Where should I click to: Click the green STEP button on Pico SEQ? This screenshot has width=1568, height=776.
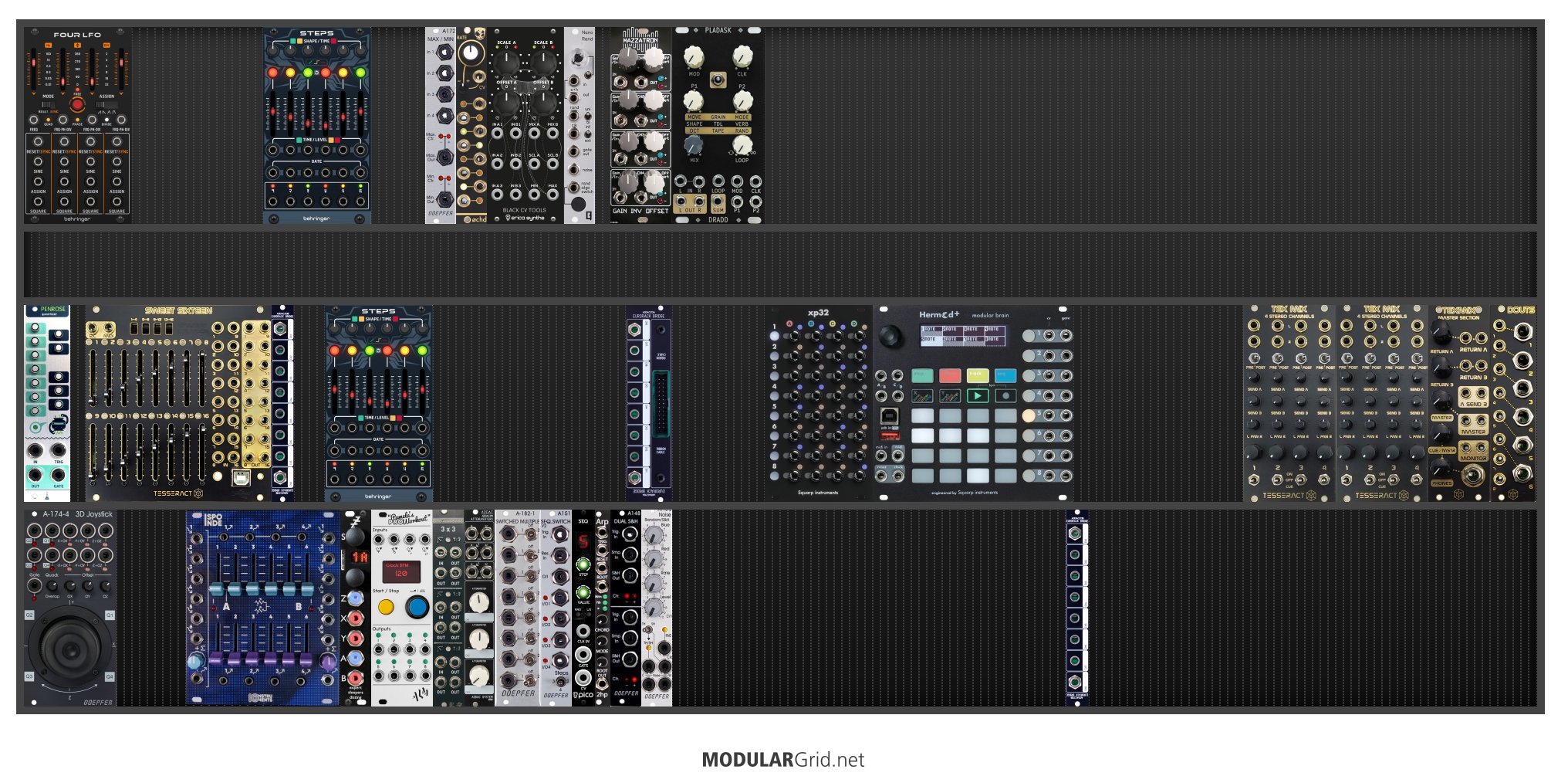coord(583,564)
